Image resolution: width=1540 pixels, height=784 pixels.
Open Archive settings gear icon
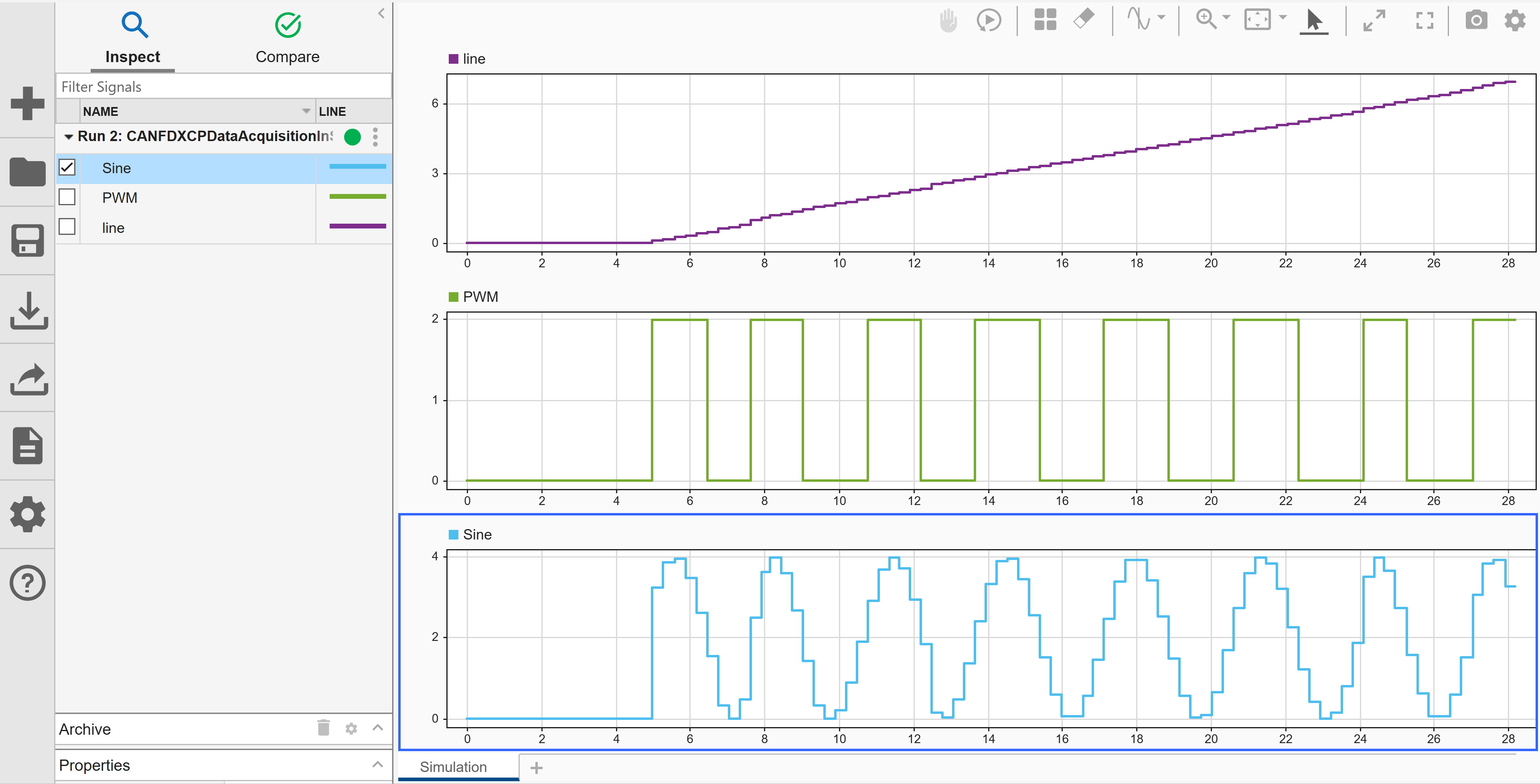click(x=352, y=729)
